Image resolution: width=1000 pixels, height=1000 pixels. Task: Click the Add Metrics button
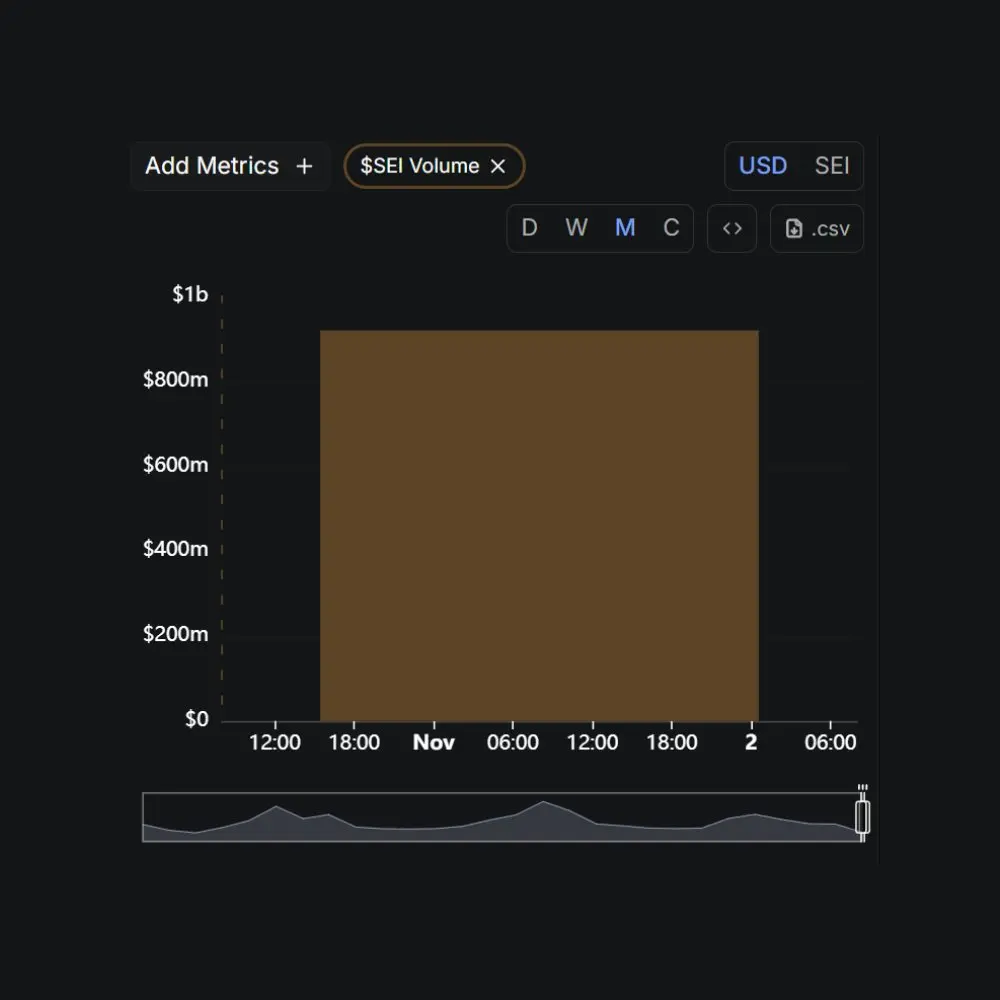230,166
